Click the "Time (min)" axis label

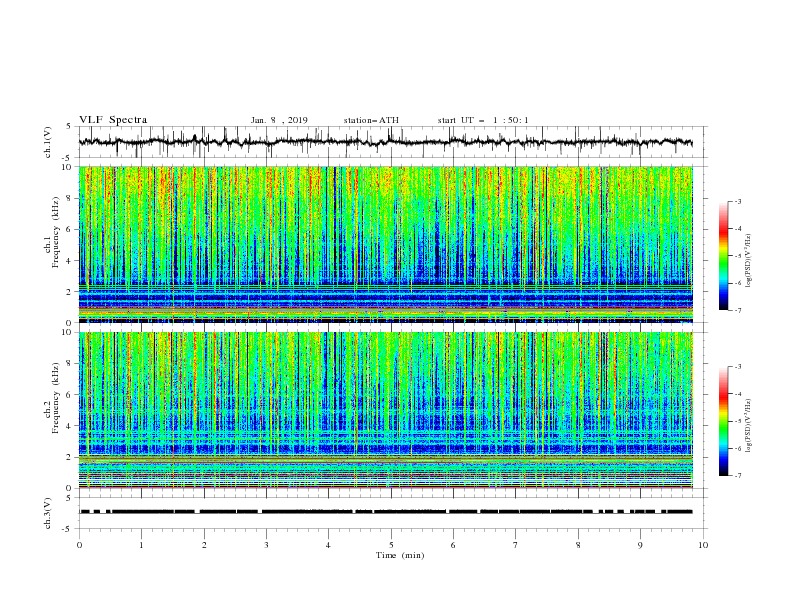point(400,555)
